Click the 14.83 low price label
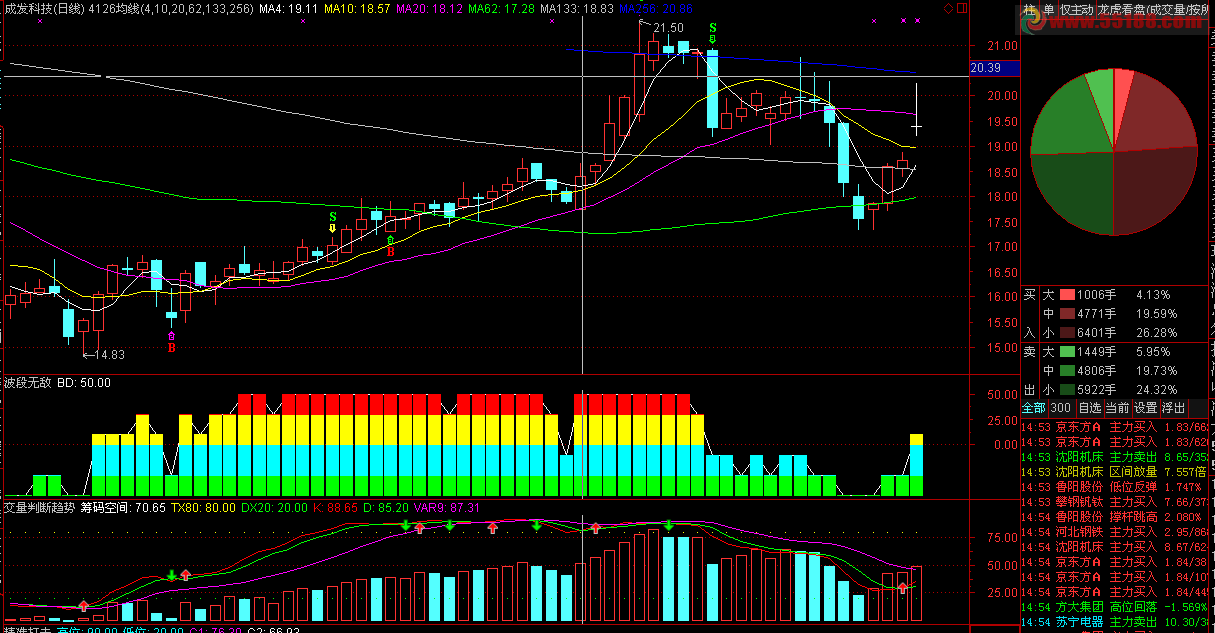Viewport: 1215px width, 633px height. point(110,355)
